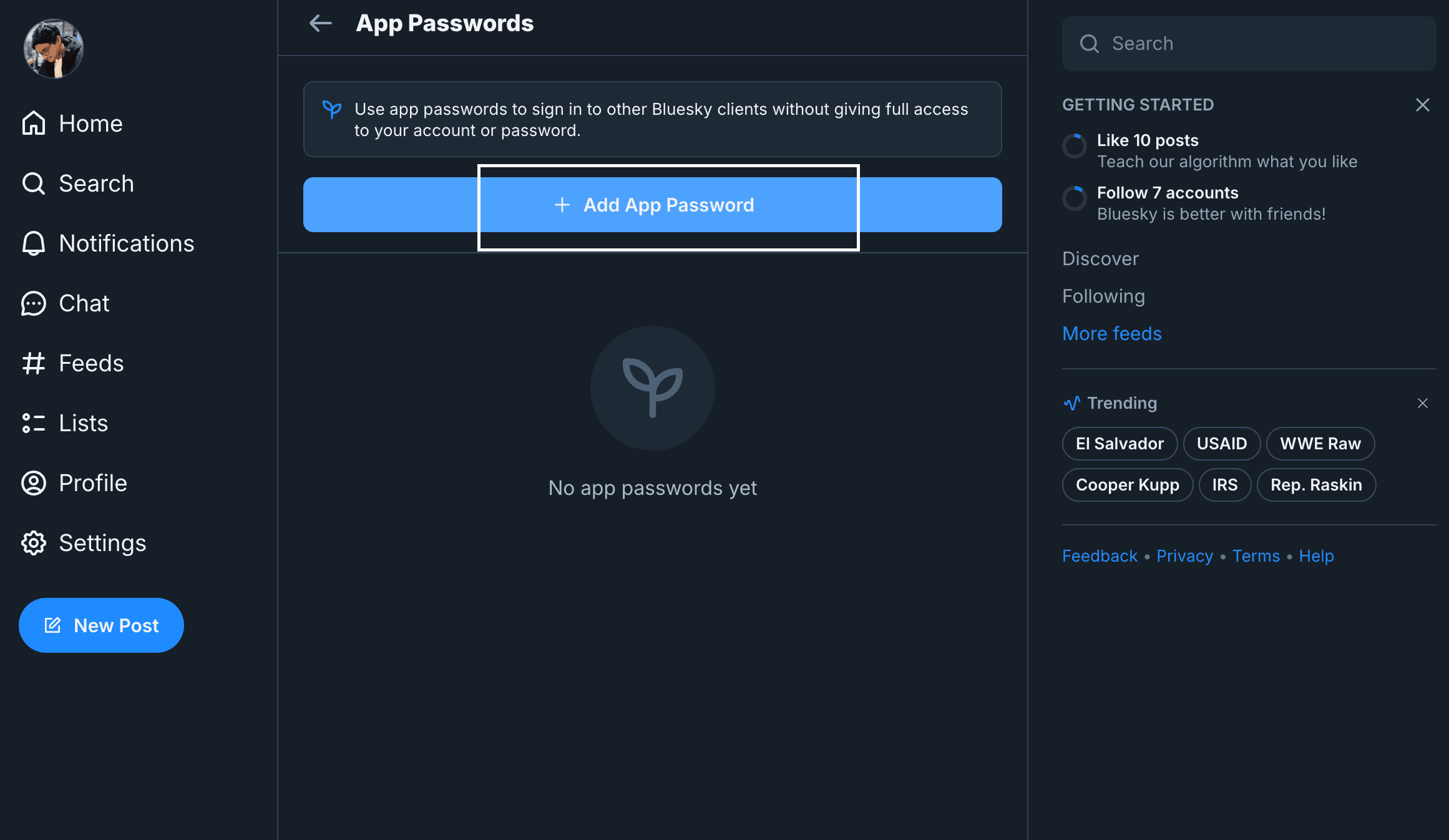The height and width of the screenshot is (840, 1449).
Task: Start a New Post
Action: click(101, 625)
